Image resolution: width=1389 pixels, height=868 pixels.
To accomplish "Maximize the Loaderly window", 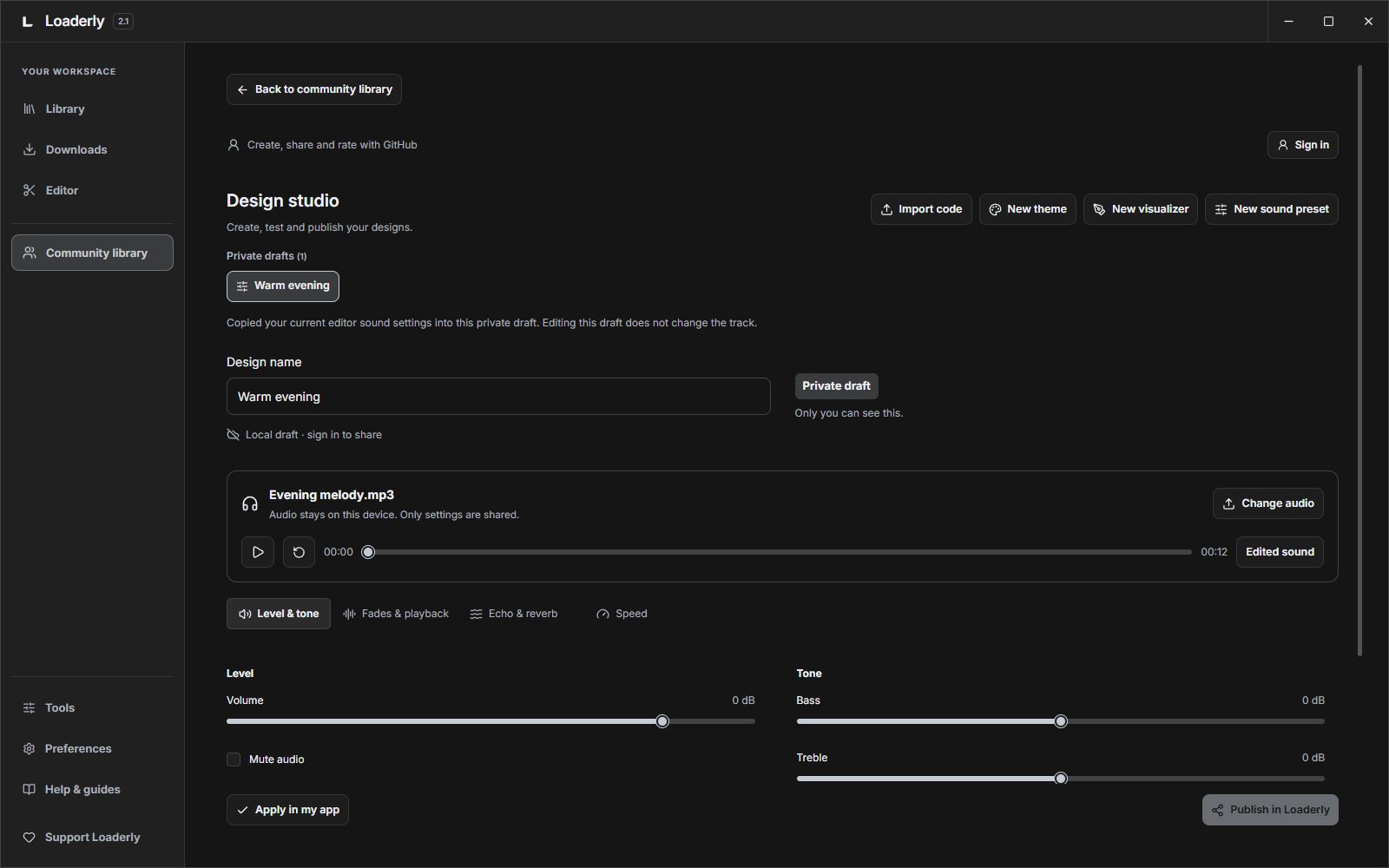I will 1328,22.
